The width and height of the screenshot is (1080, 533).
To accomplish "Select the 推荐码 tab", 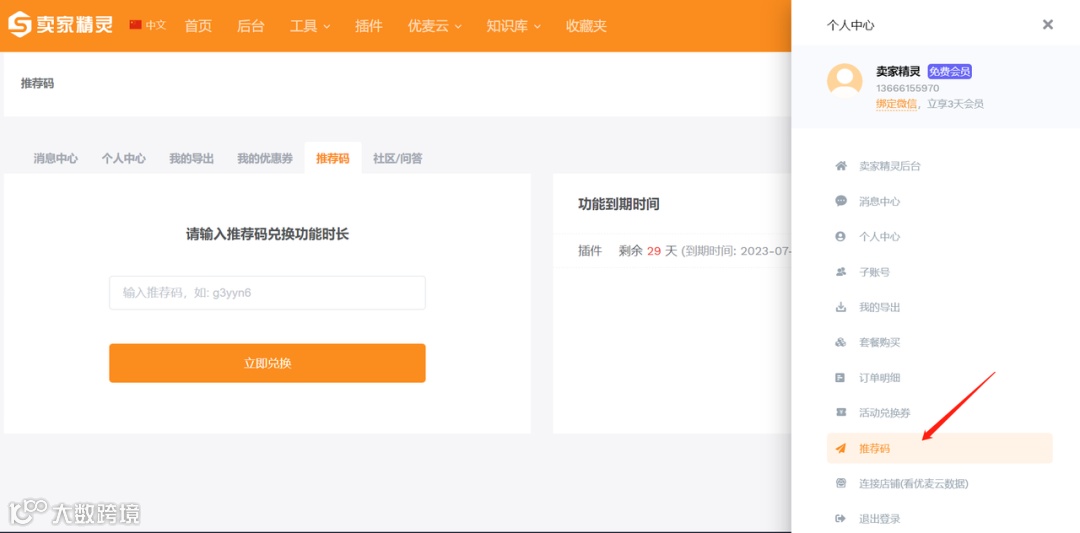I will pos(333,158).
